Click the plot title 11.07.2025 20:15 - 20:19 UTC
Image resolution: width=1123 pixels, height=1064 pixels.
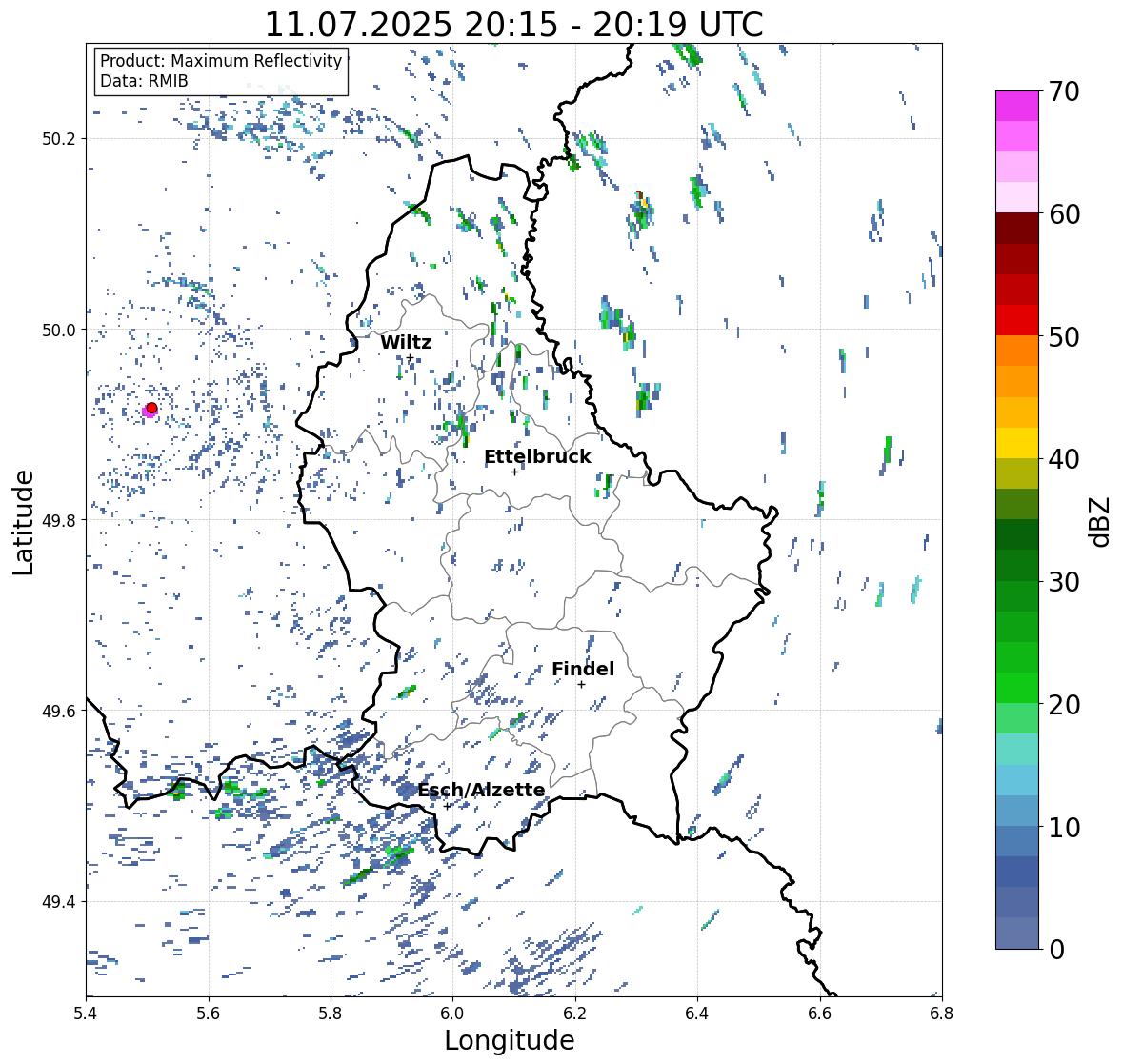click(513, 25)
